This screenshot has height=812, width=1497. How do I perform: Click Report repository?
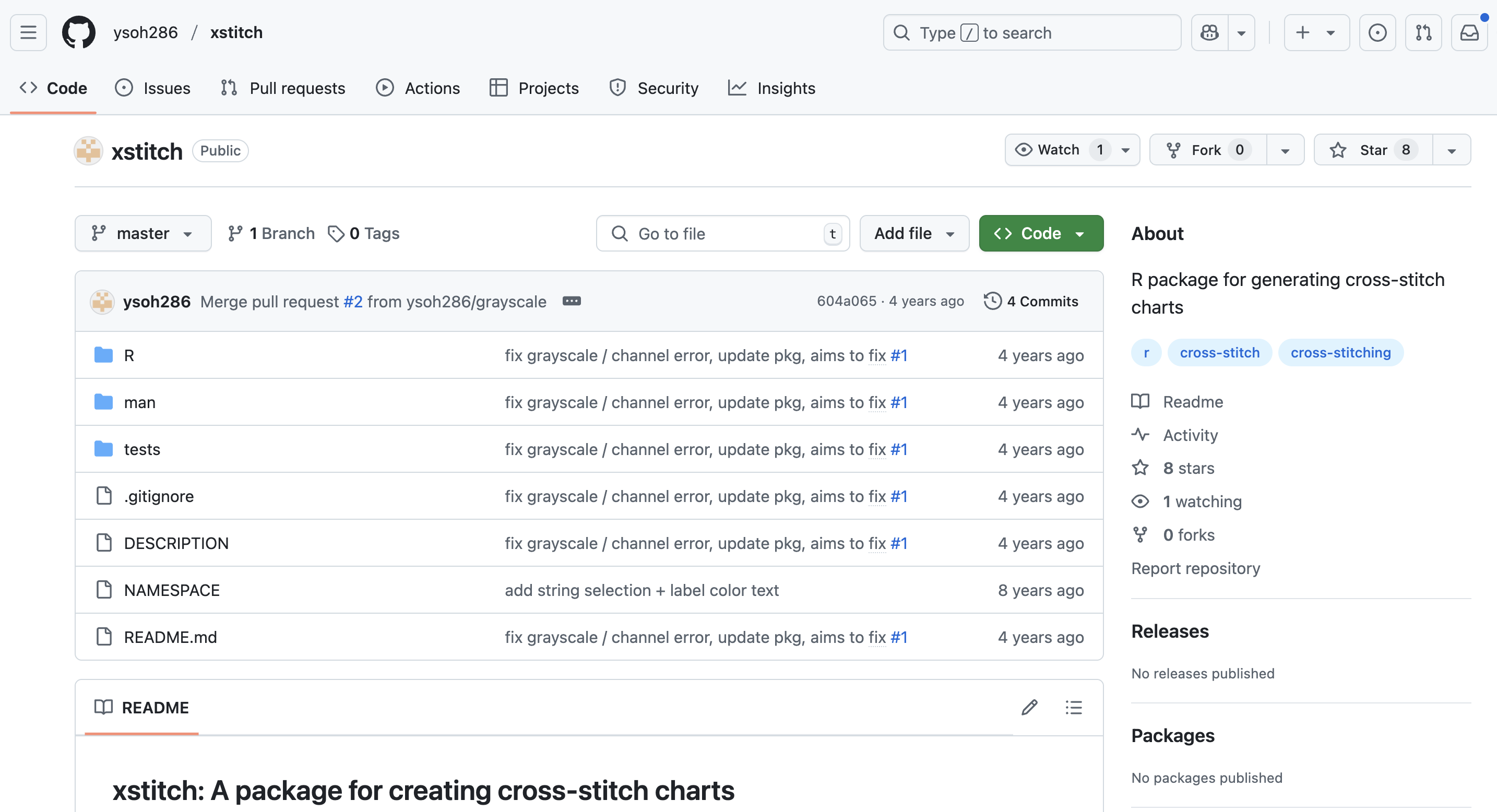click(1195, 568)
